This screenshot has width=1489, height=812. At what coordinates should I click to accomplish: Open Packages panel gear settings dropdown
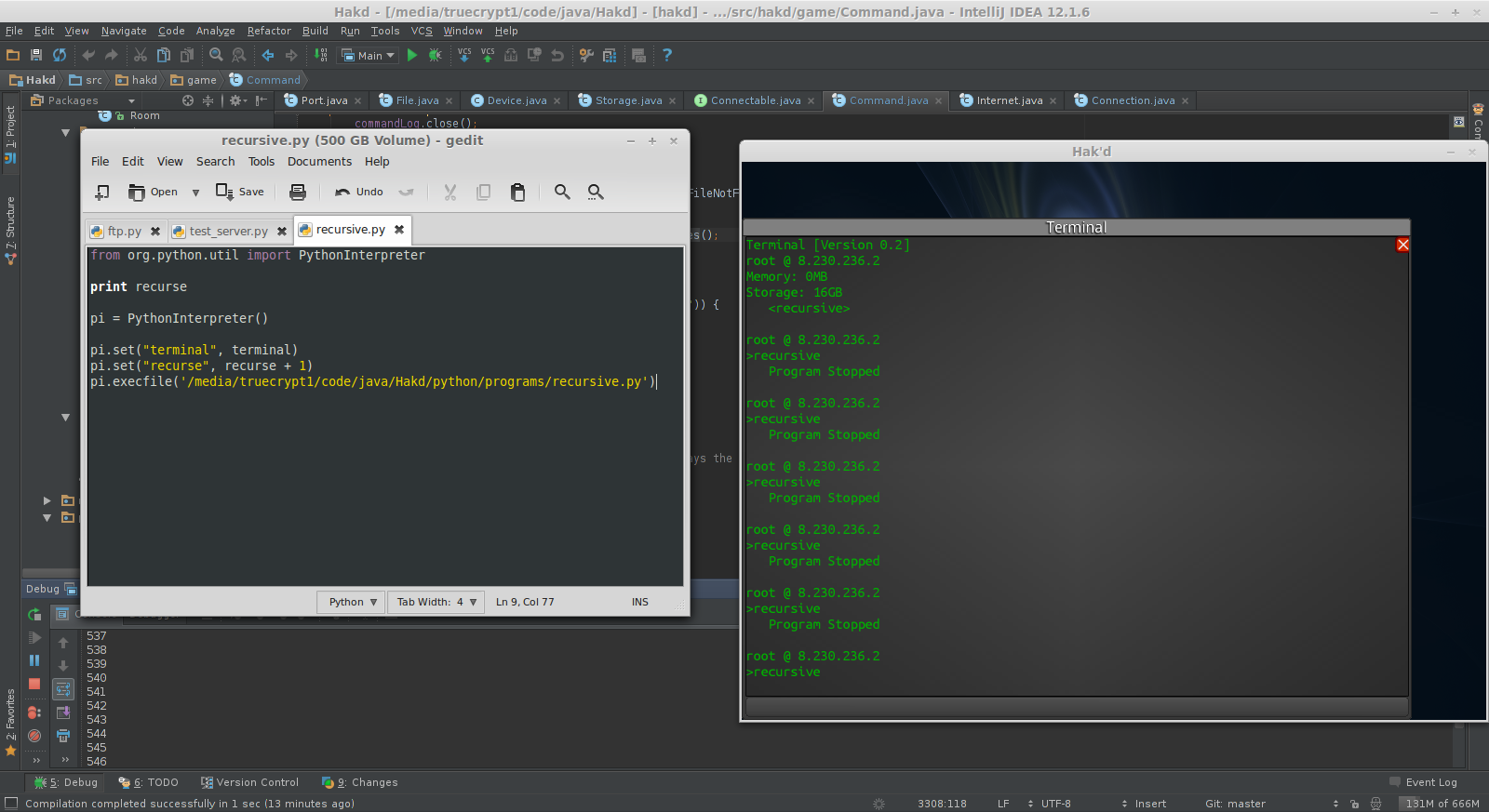[238, 100]
